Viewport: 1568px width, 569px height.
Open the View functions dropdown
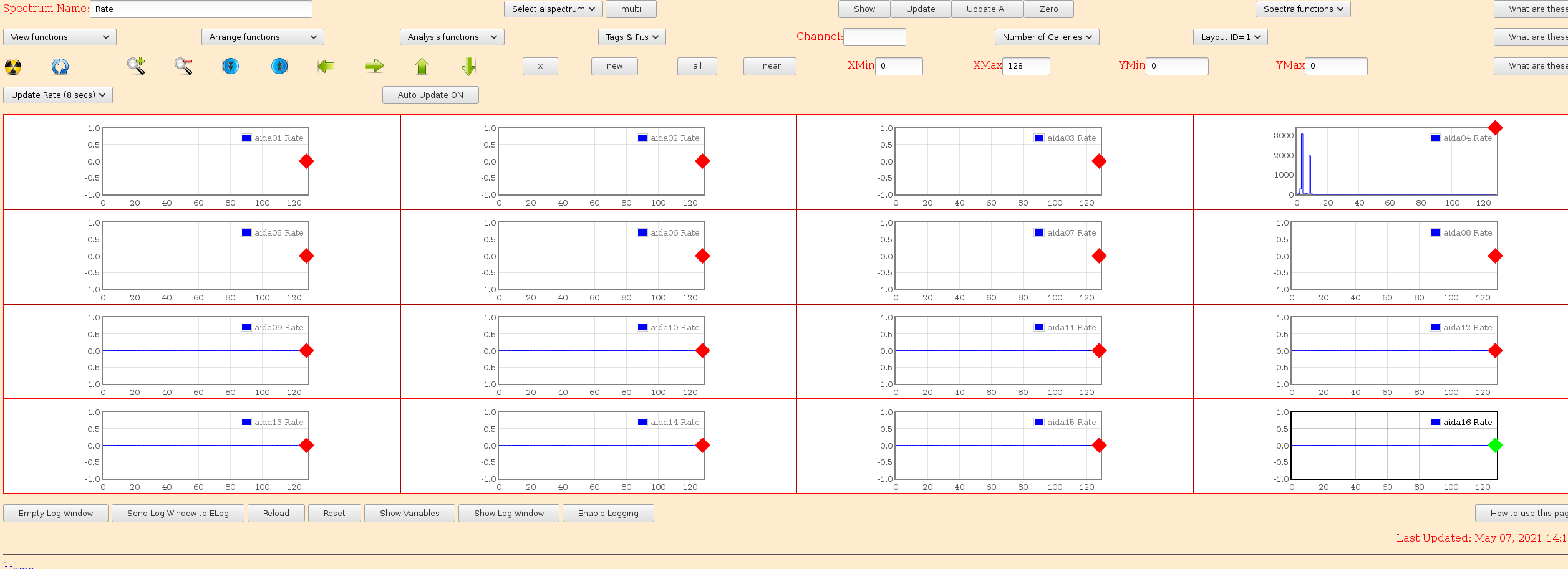point(60,37)
